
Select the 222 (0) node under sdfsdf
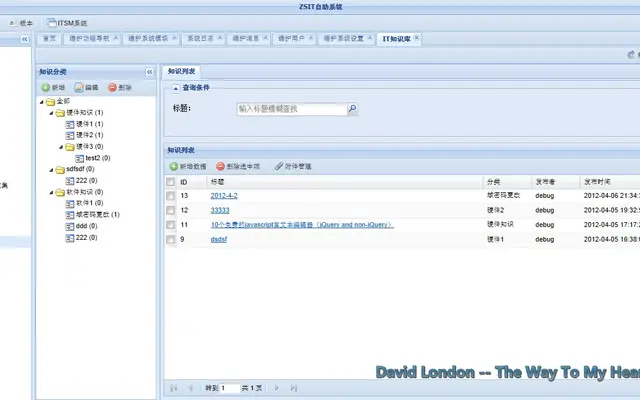click(86, 181)
